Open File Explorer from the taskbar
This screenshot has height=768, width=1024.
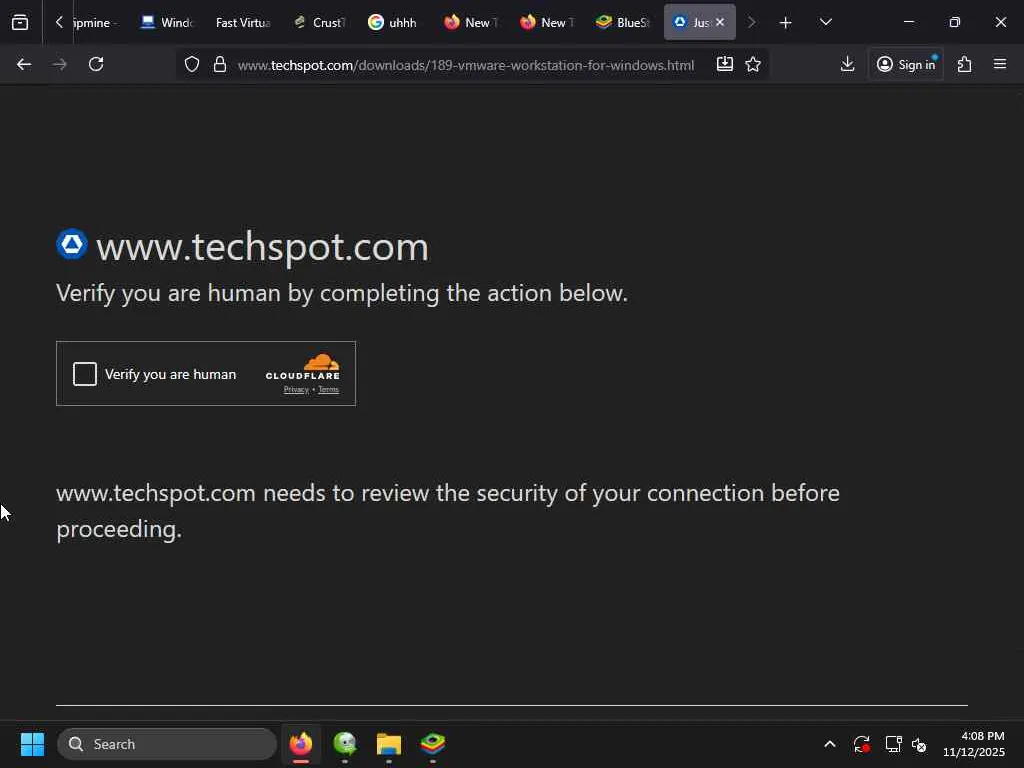point(389,744)
